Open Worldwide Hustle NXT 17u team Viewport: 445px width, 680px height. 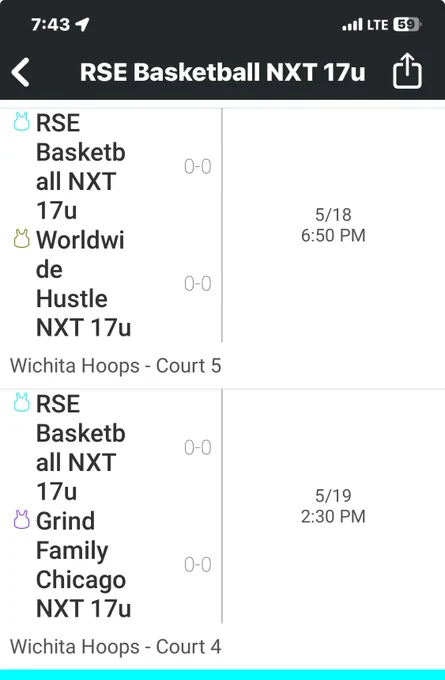[83, 284]
